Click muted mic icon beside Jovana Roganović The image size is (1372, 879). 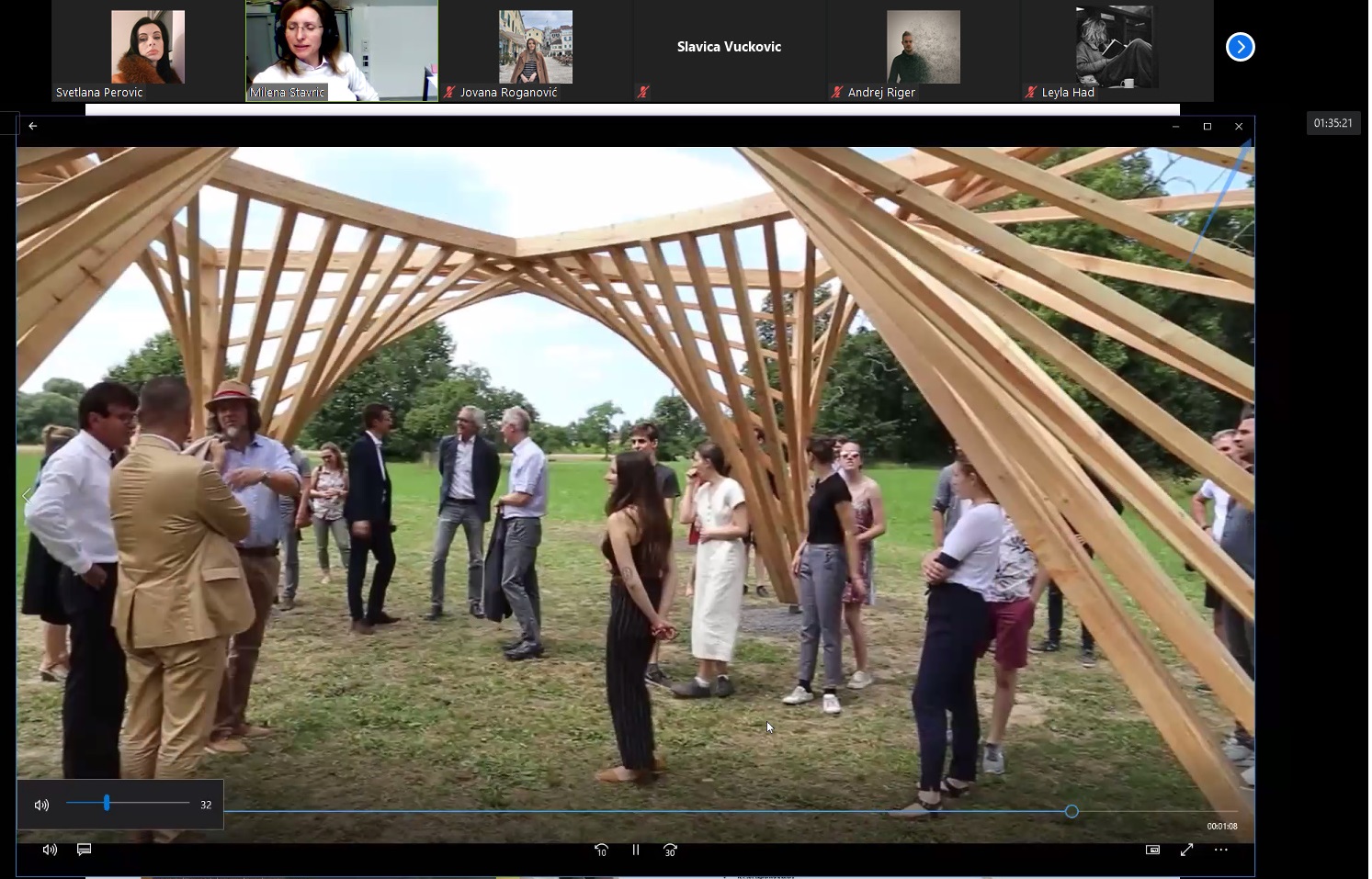coord(449,92)
